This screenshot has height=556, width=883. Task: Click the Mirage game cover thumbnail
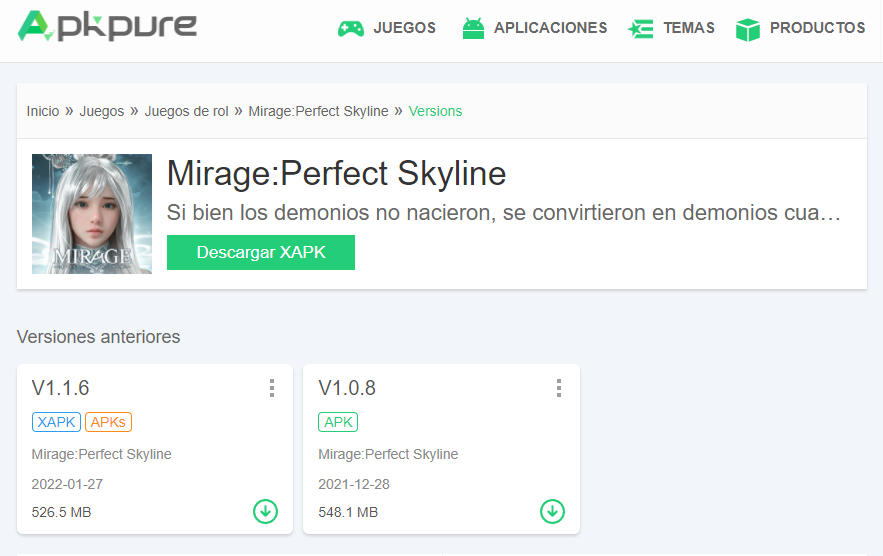tap(92, 214)
